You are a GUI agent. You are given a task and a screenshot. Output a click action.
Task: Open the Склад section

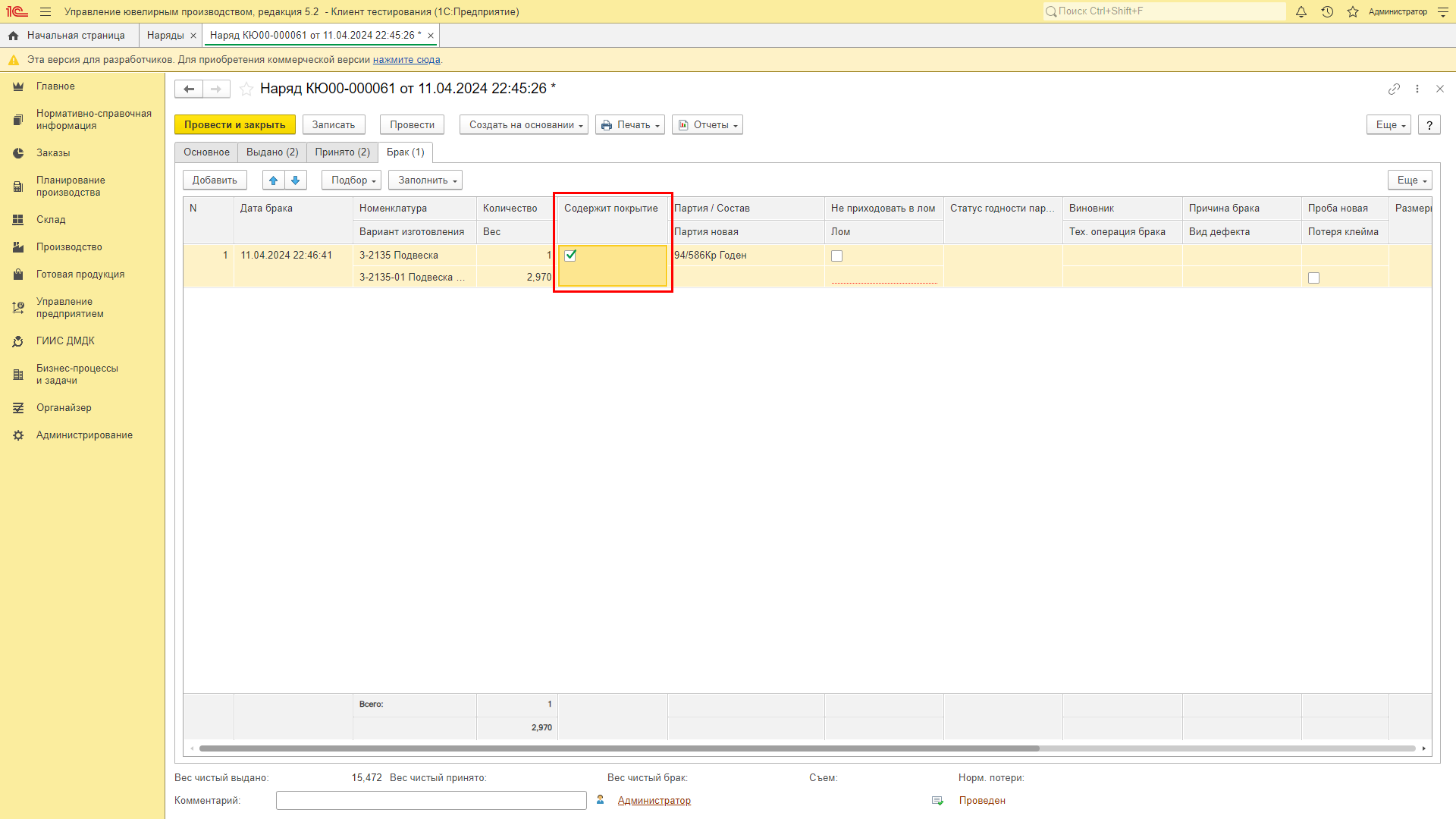point(82,220)
